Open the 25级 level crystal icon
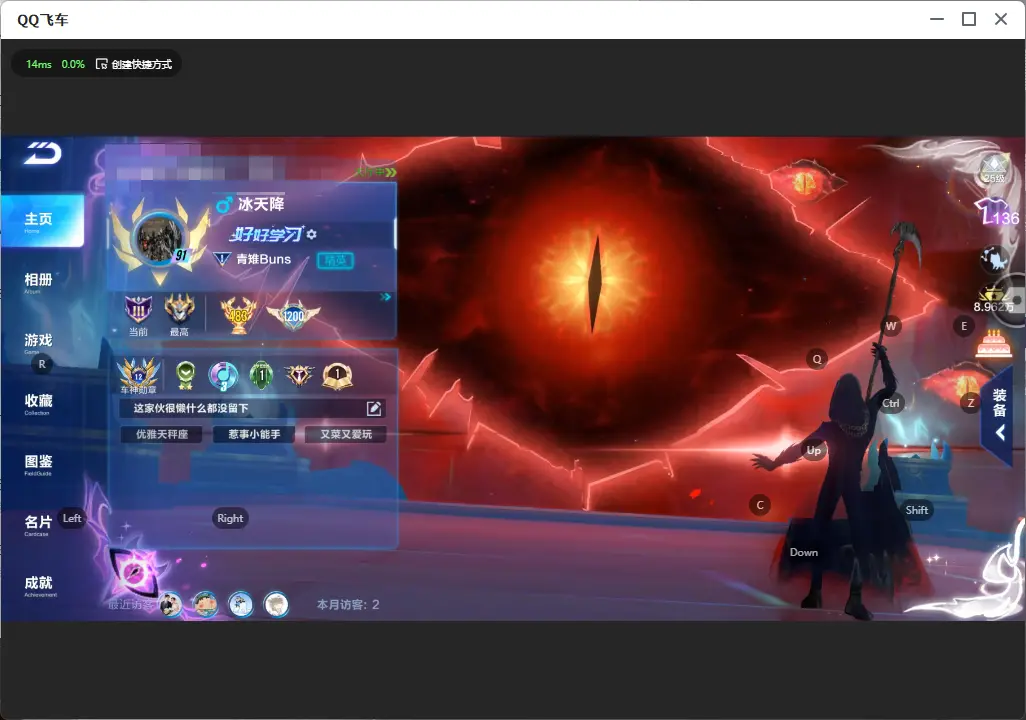 tap(994, 170)
